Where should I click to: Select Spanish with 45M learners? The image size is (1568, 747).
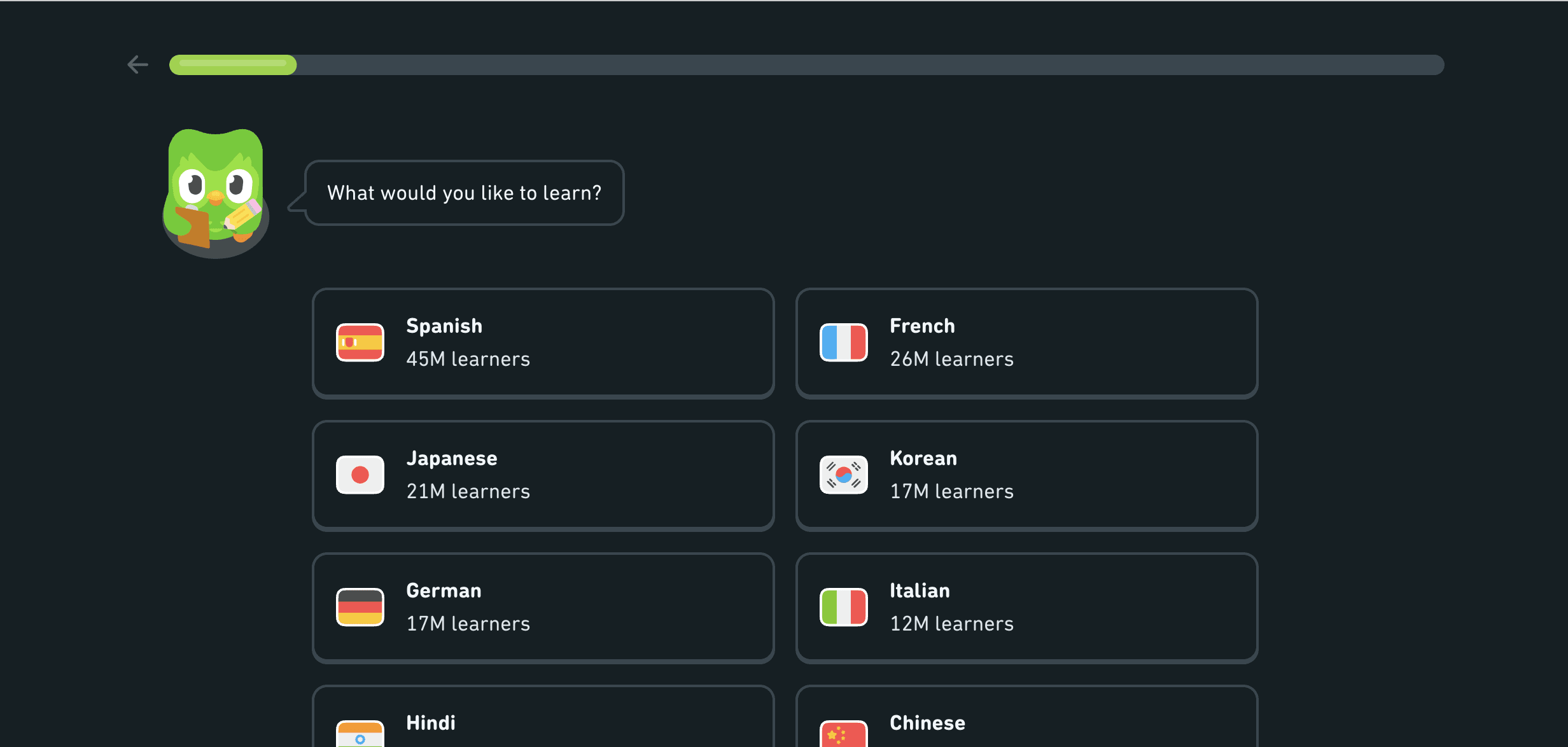pos(542,342)
